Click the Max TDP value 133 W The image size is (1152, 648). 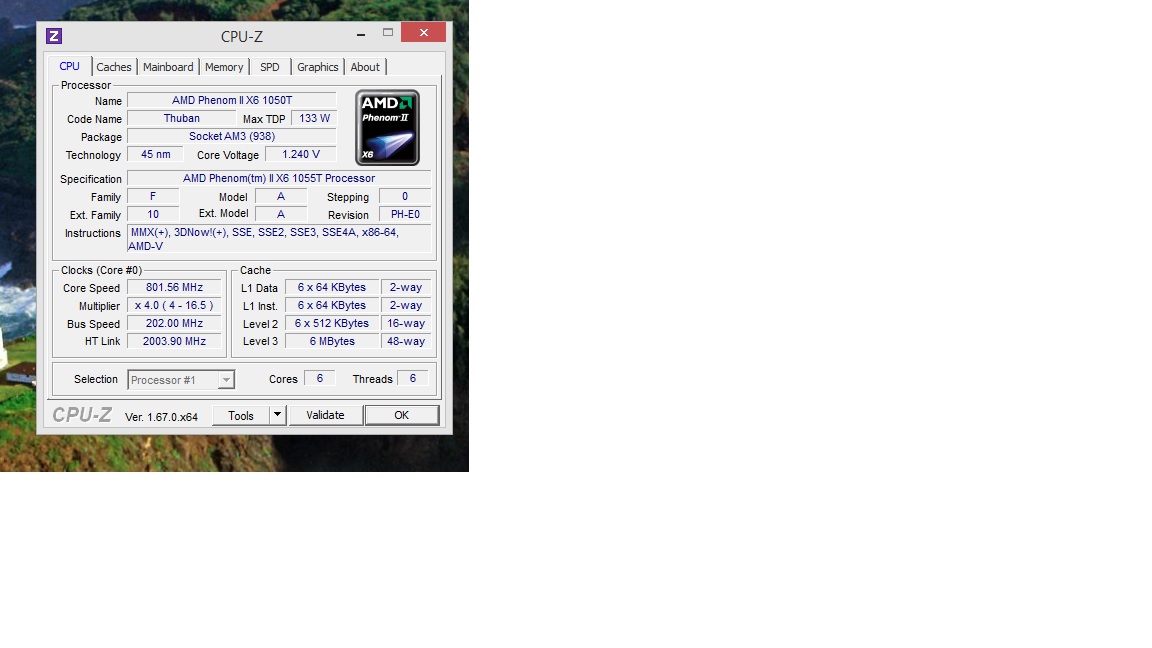click(314, 118)
